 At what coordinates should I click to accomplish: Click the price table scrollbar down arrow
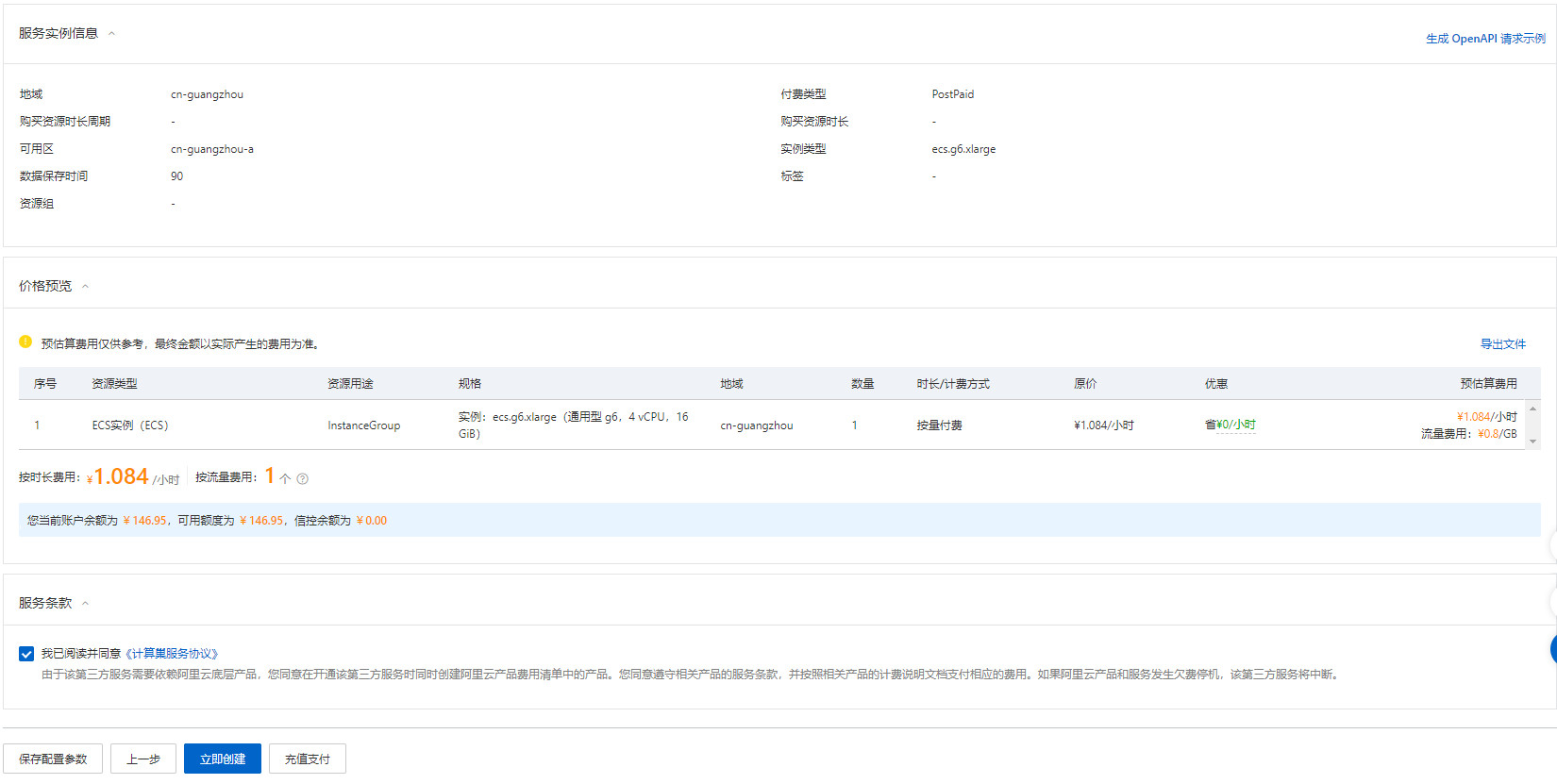pyautogui.click(x=1532, y=441)
